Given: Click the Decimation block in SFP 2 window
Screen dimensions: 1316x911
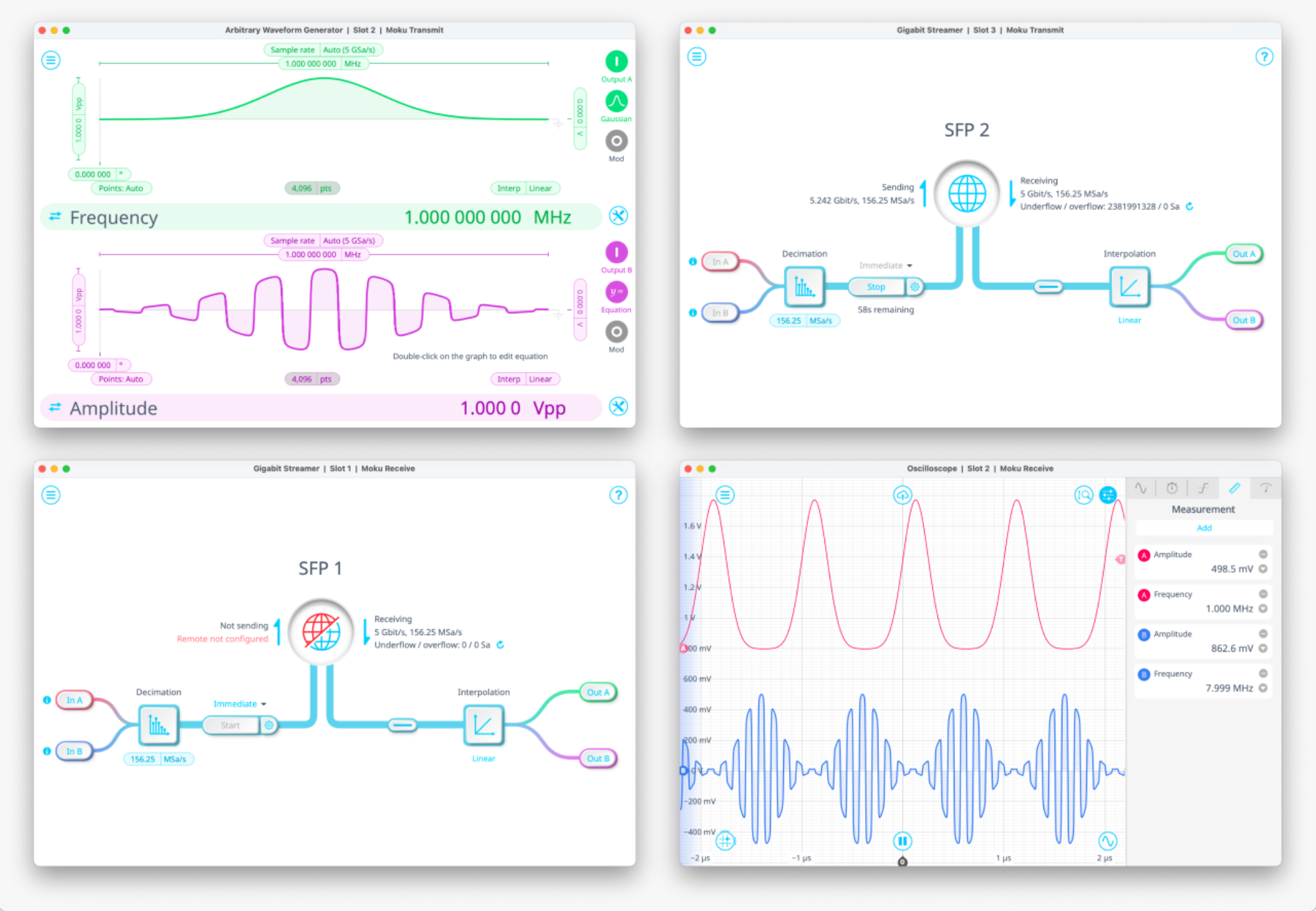Looking at the screenshot, I should [804, 287].
